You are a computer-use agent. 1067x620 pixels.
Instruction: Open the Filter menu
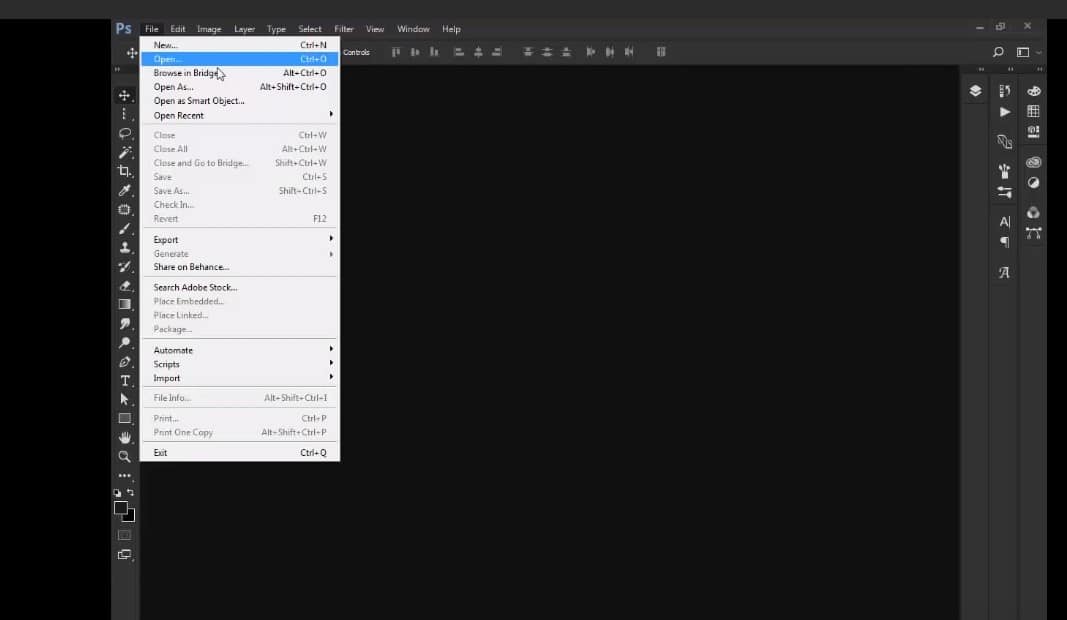pyautogui.click(x=344, y=29)
